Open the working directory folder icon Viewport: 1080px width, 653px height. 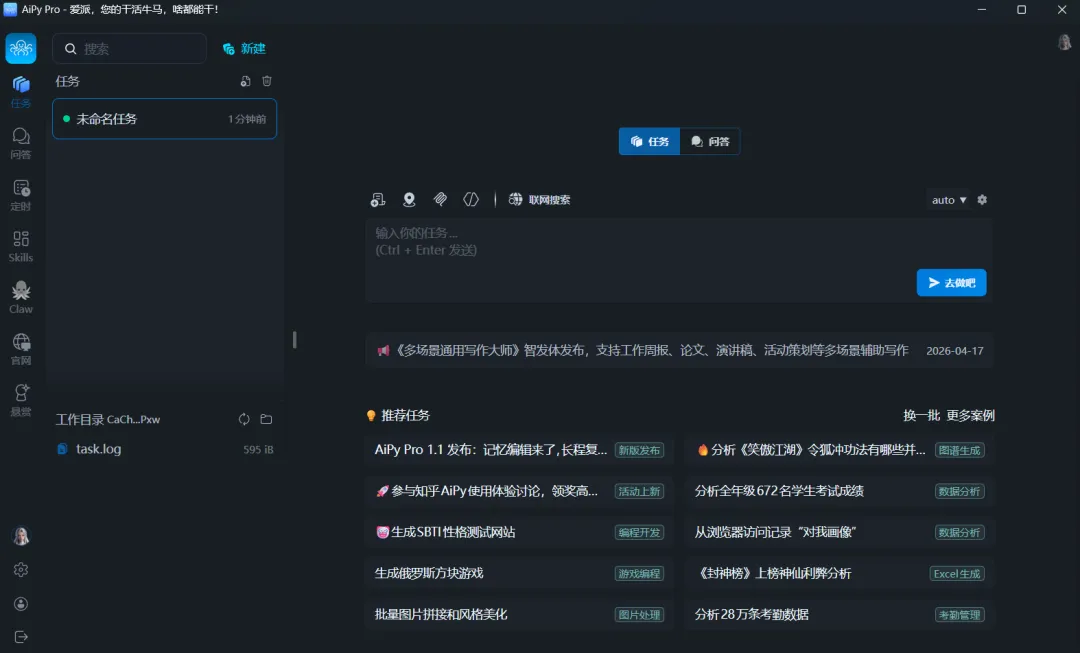[267, 419]
